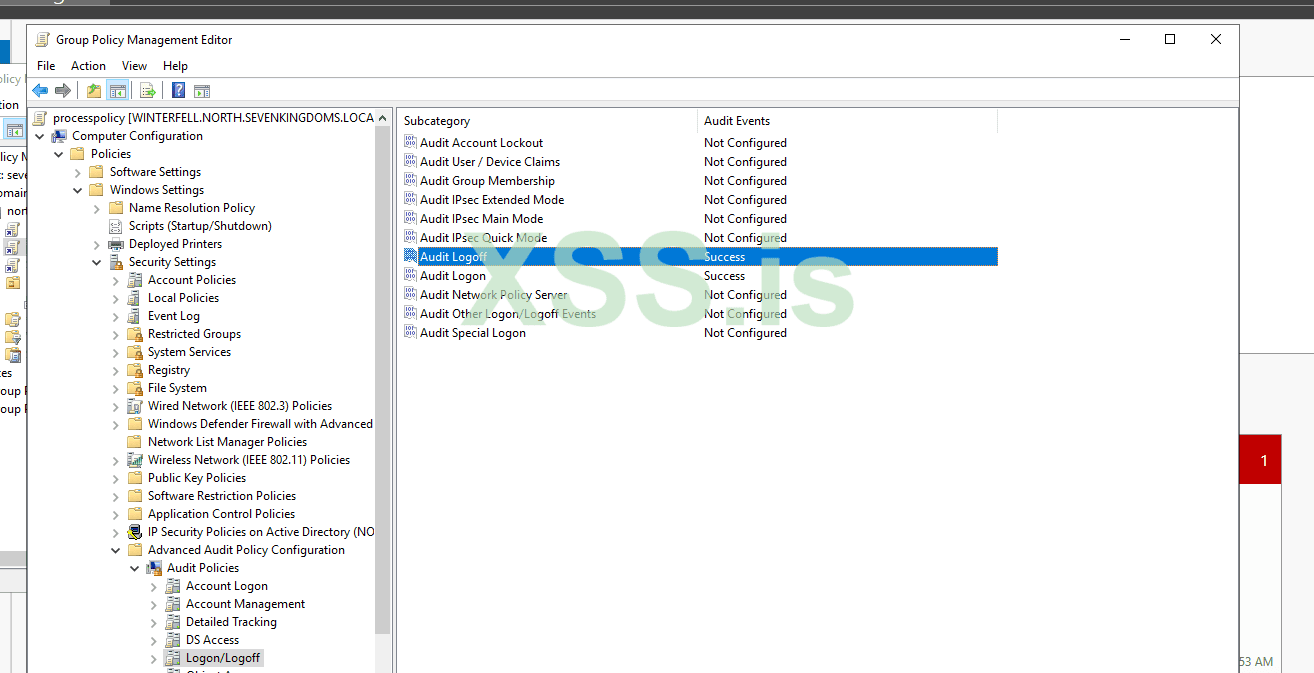Click the Security Settings tree icon
The width and height of the screenshot is (1314, 673).
point(116,262)
